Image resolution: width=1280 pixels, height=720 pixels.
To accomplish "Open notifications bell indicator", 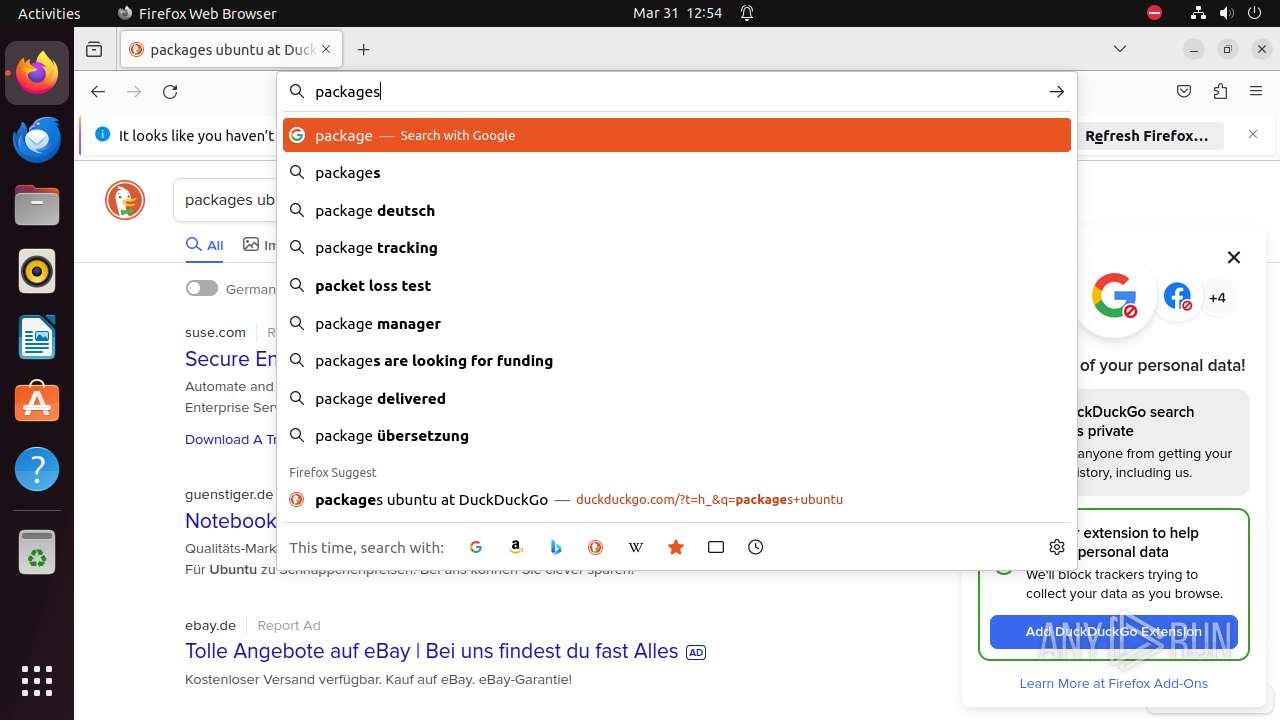I will 747,13.
